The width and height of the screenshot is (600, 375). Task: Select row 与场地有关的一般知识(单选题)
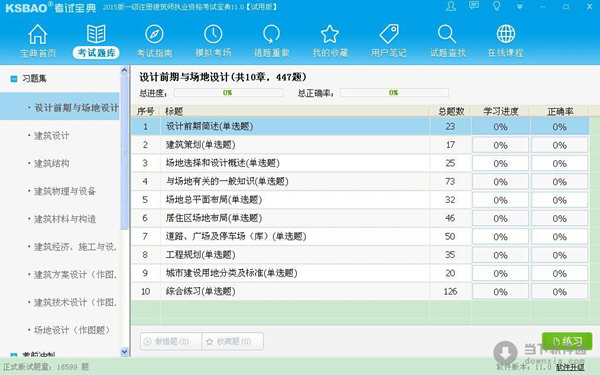360,181
